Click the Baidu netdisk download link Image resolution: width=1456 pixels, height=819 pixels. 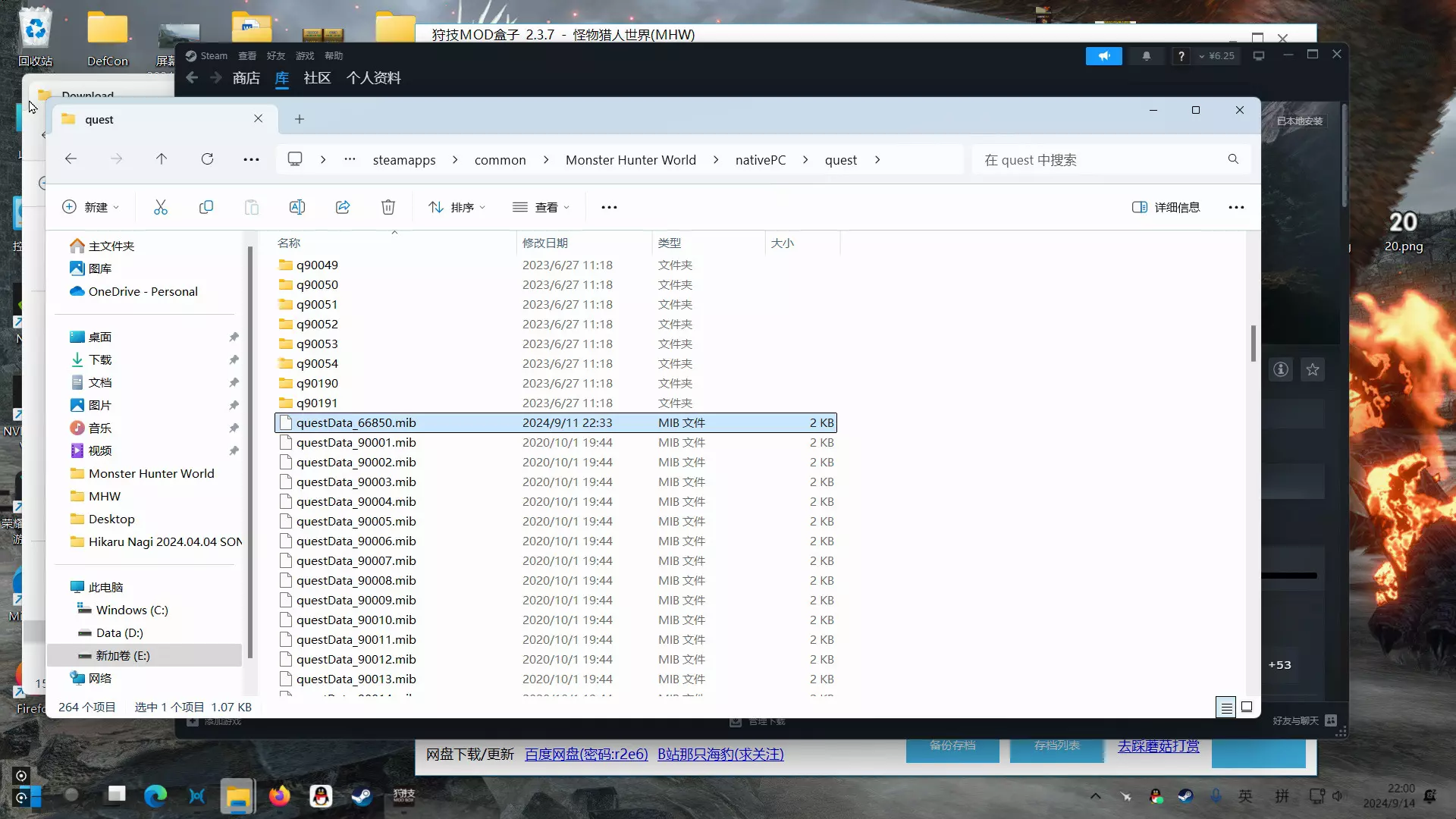tap(586, 755)
